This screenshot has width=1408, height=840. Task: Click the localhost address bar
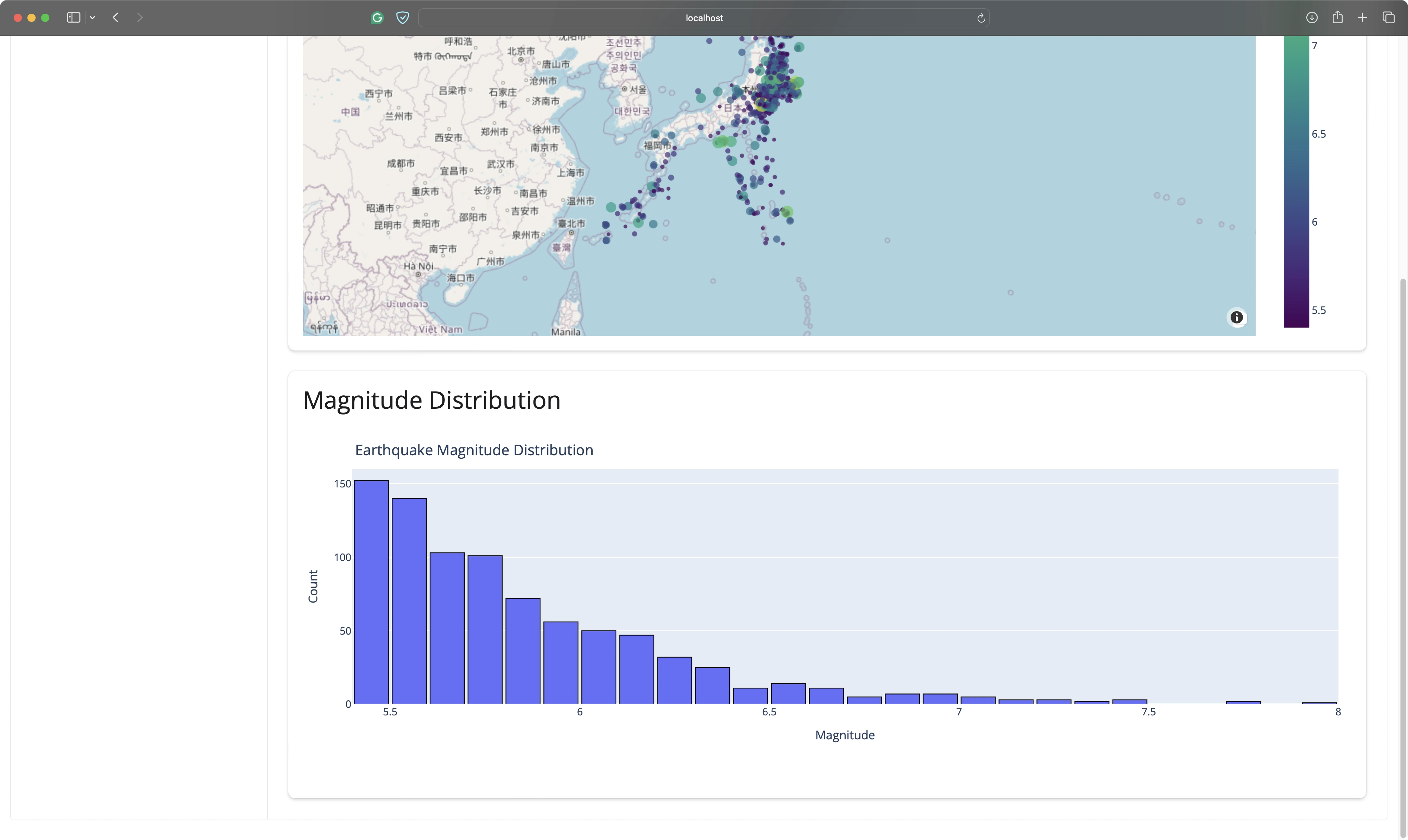click(704, 17)
